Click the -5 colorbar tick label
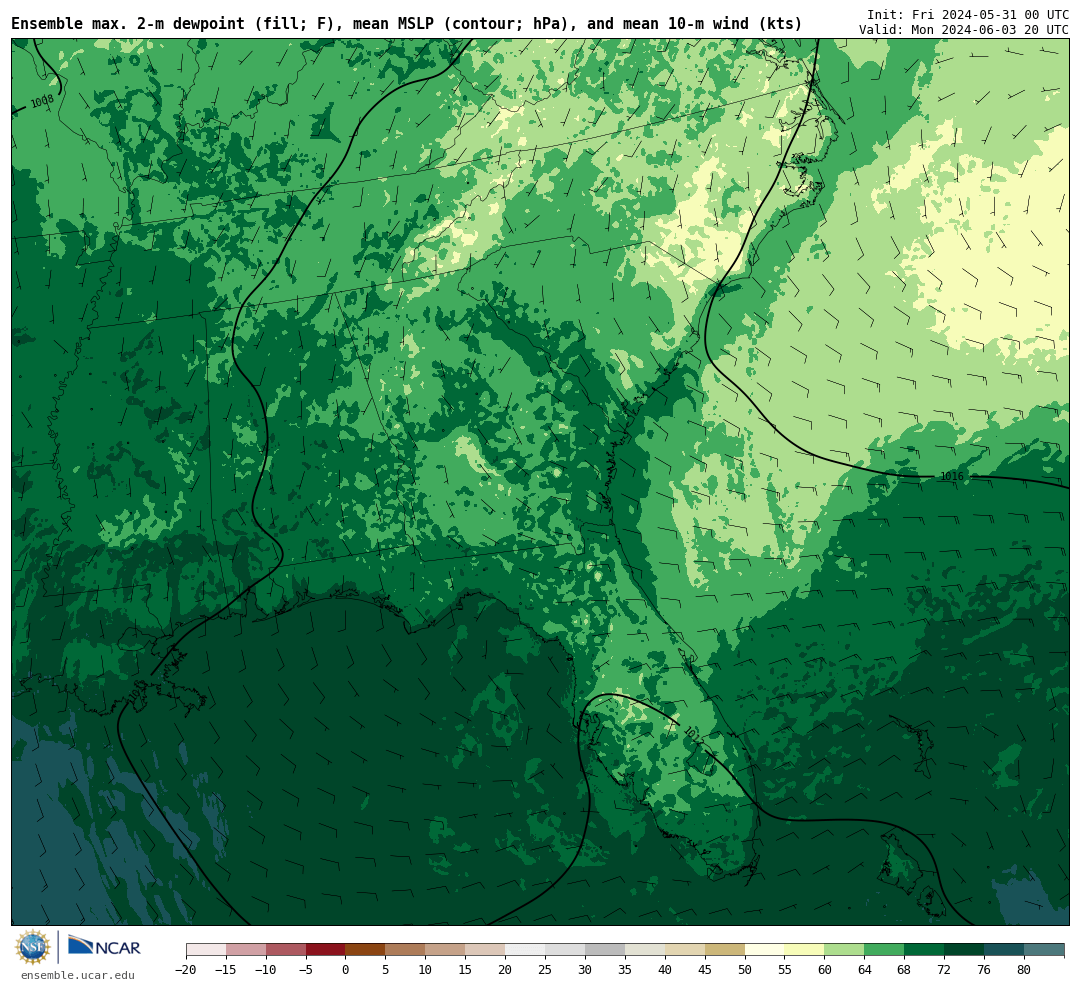 click(x=306, y=970)
